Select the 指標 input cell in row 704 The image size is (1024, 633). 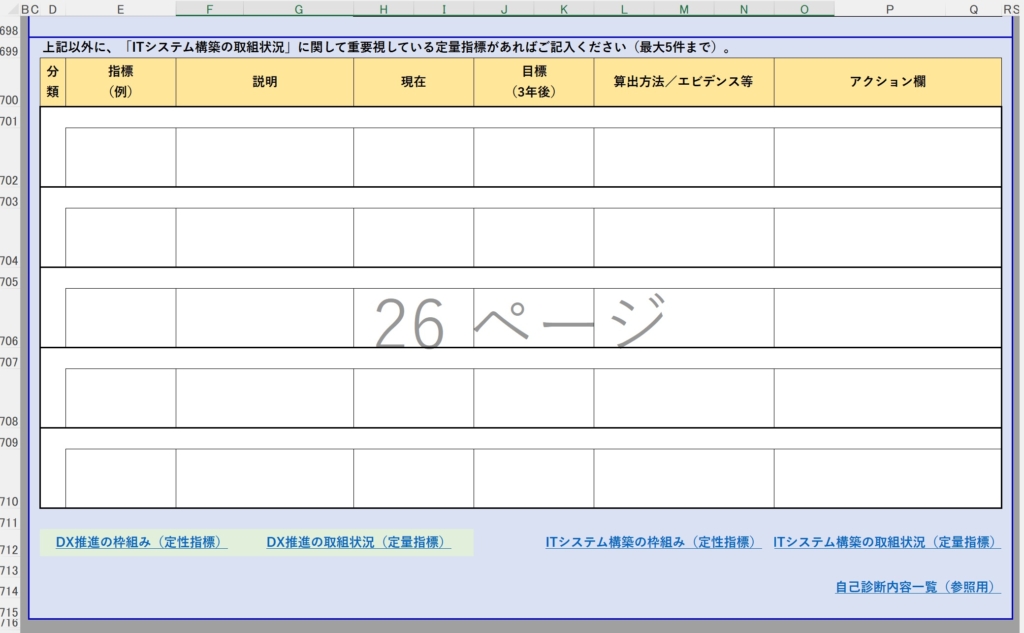(x=121, y=238)
